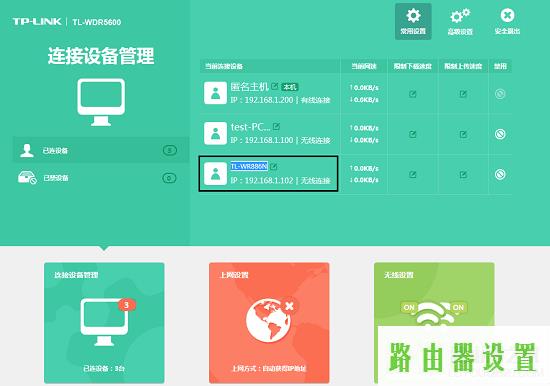550x386 pixels.
Task: Open 已连设备 connected devices tab
Action: [x=101, y=150]
